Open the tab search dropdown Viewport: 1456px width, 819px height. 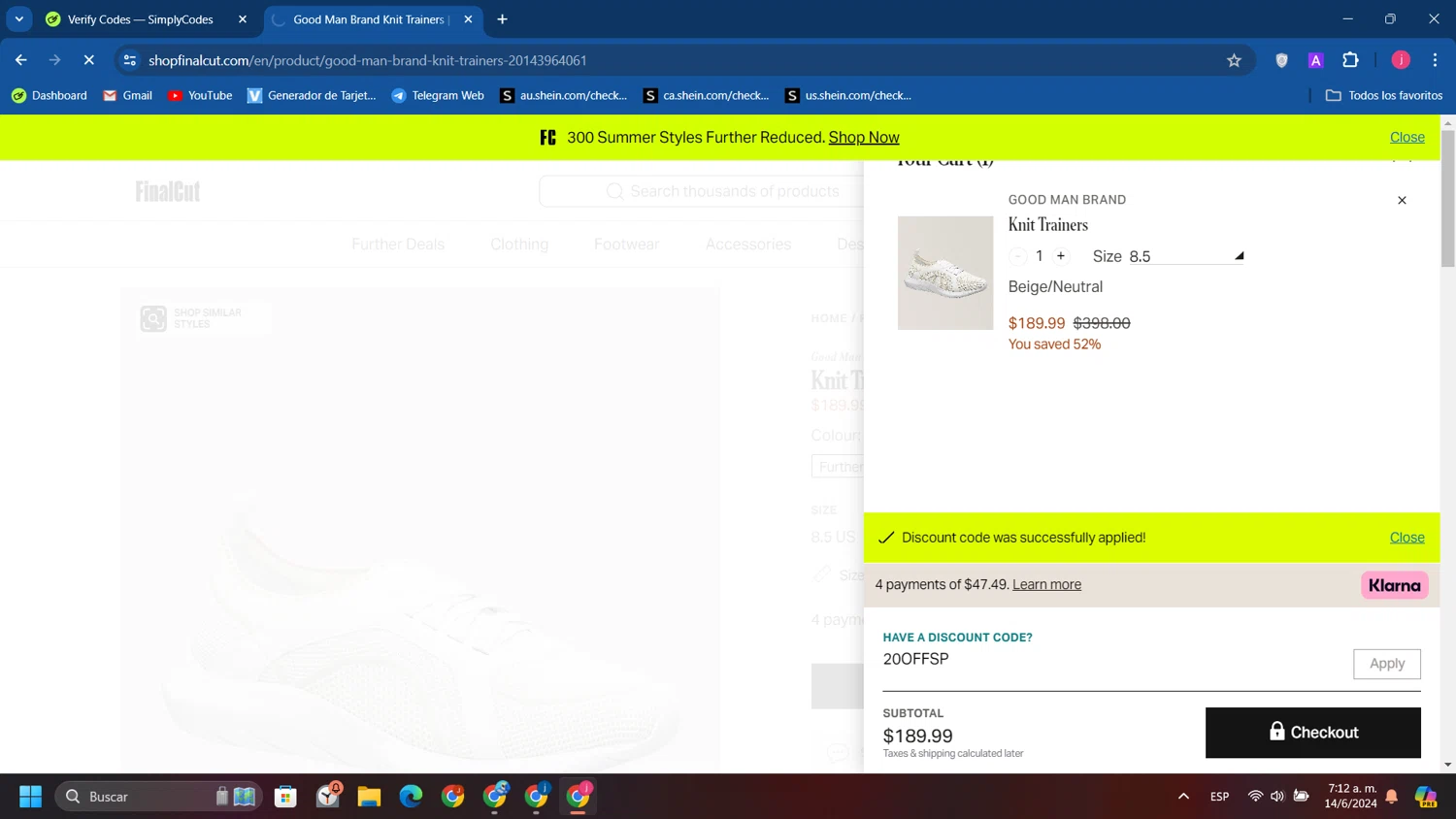(x=18, y=19)
